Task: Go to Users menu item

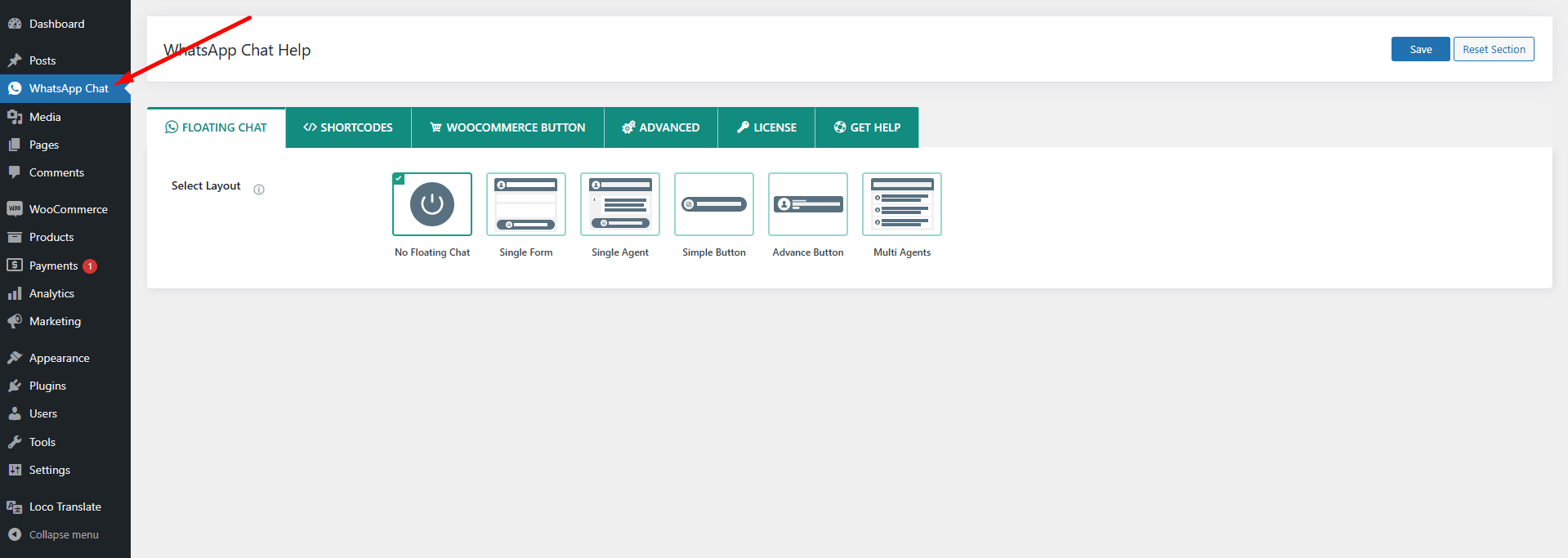Action: pyautogui.click(x=65, y=413)
